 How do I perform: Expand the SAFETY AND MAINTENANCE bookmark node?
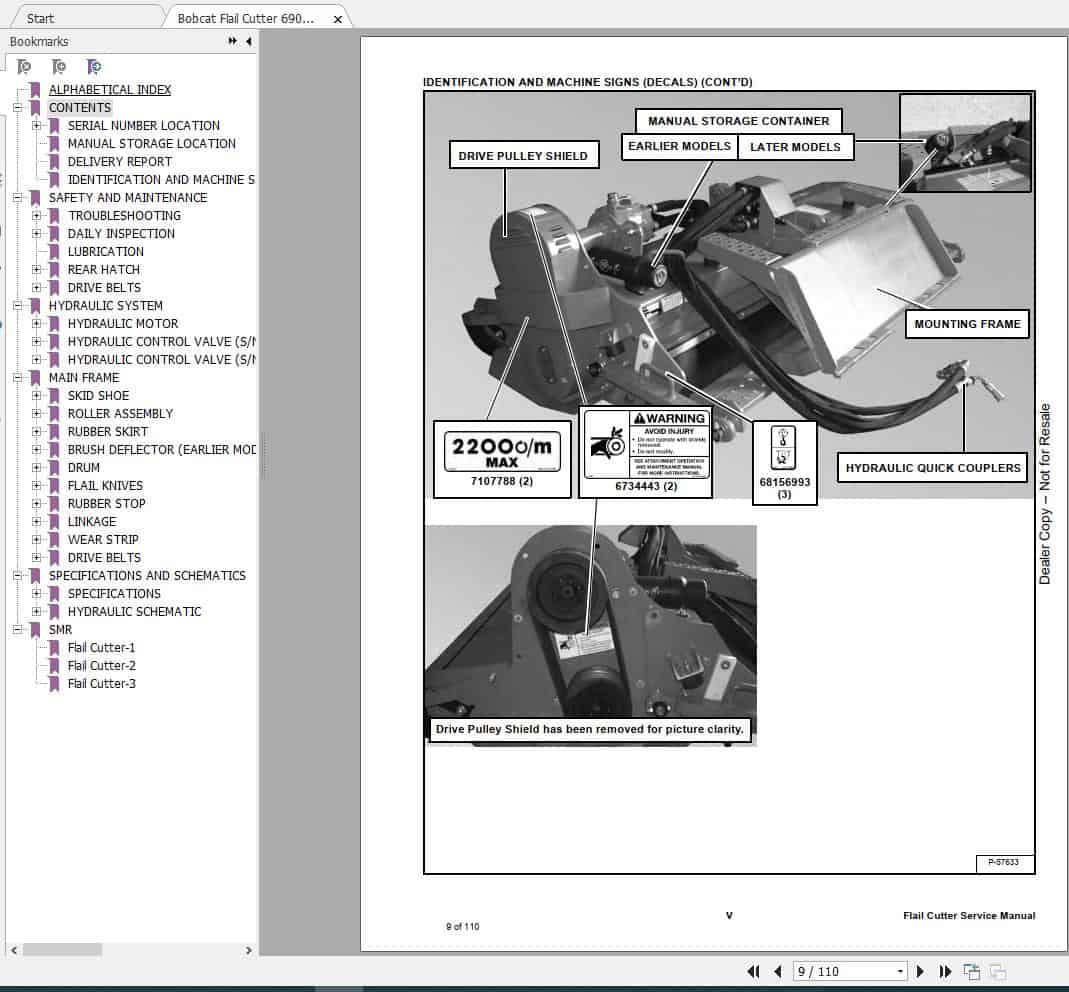20,197
